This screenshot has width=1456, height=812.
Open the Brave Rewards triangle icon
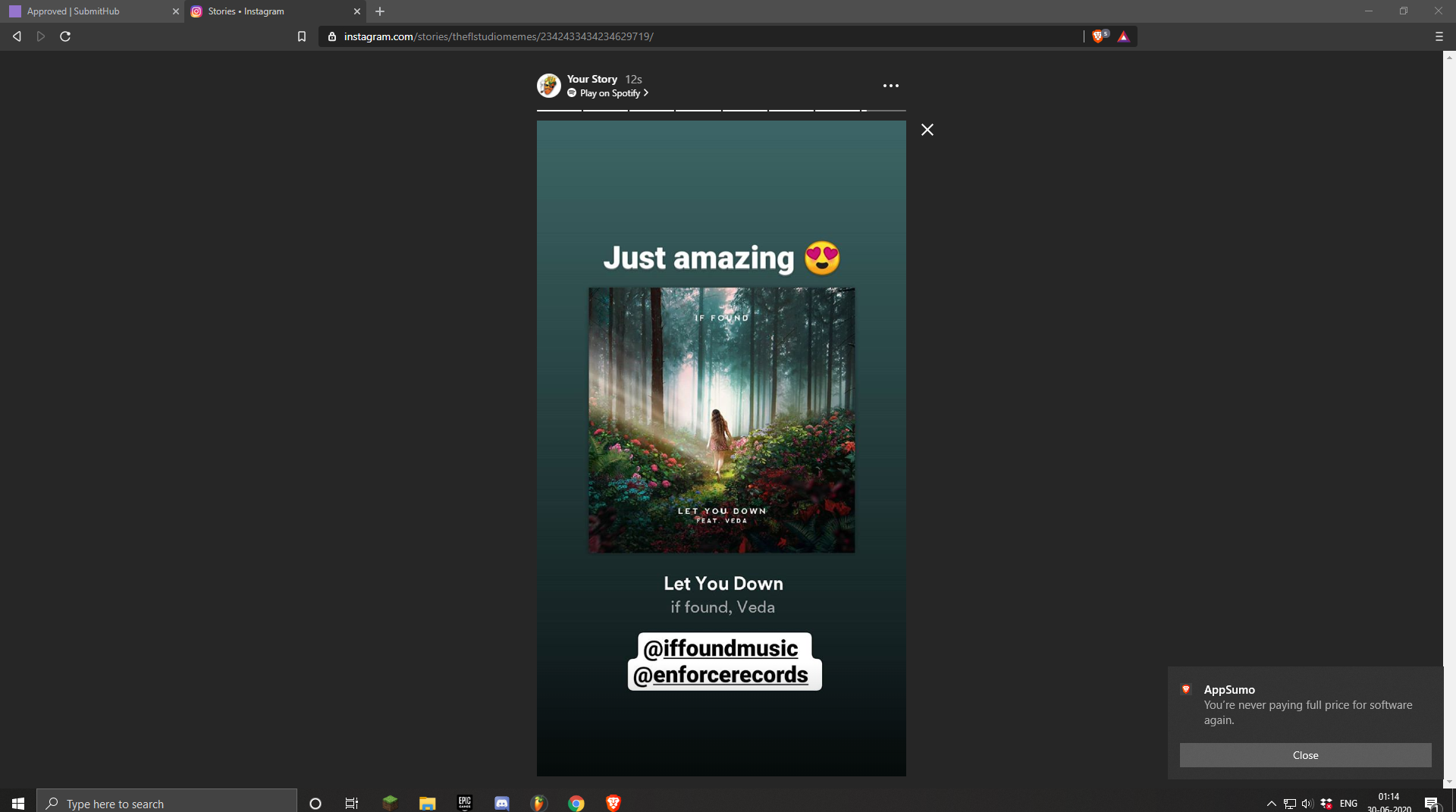point(1124,36)
